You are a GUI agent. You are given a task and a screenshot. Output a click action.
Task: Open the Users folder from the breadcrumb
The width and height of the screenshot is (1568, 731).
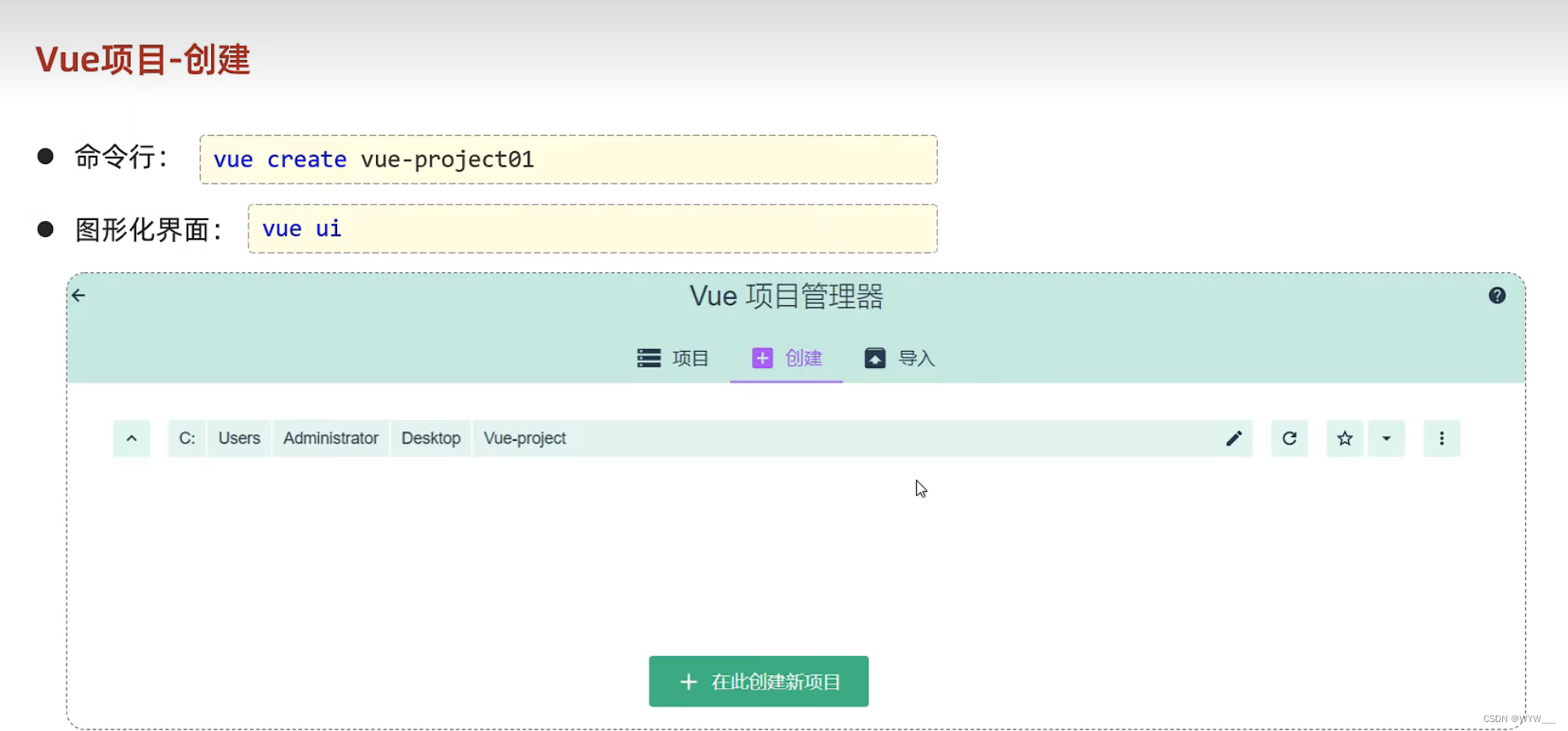click(238, 438)
